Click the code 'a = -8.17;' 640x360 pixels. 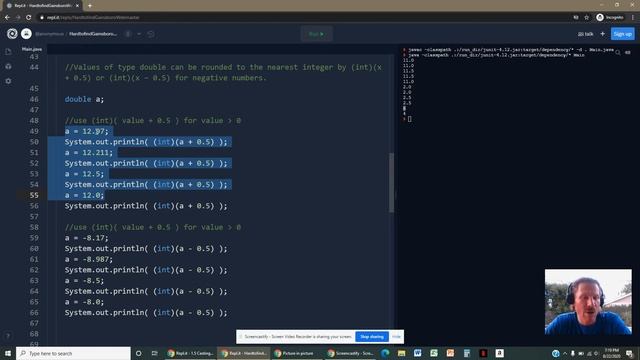pos(87,238)
